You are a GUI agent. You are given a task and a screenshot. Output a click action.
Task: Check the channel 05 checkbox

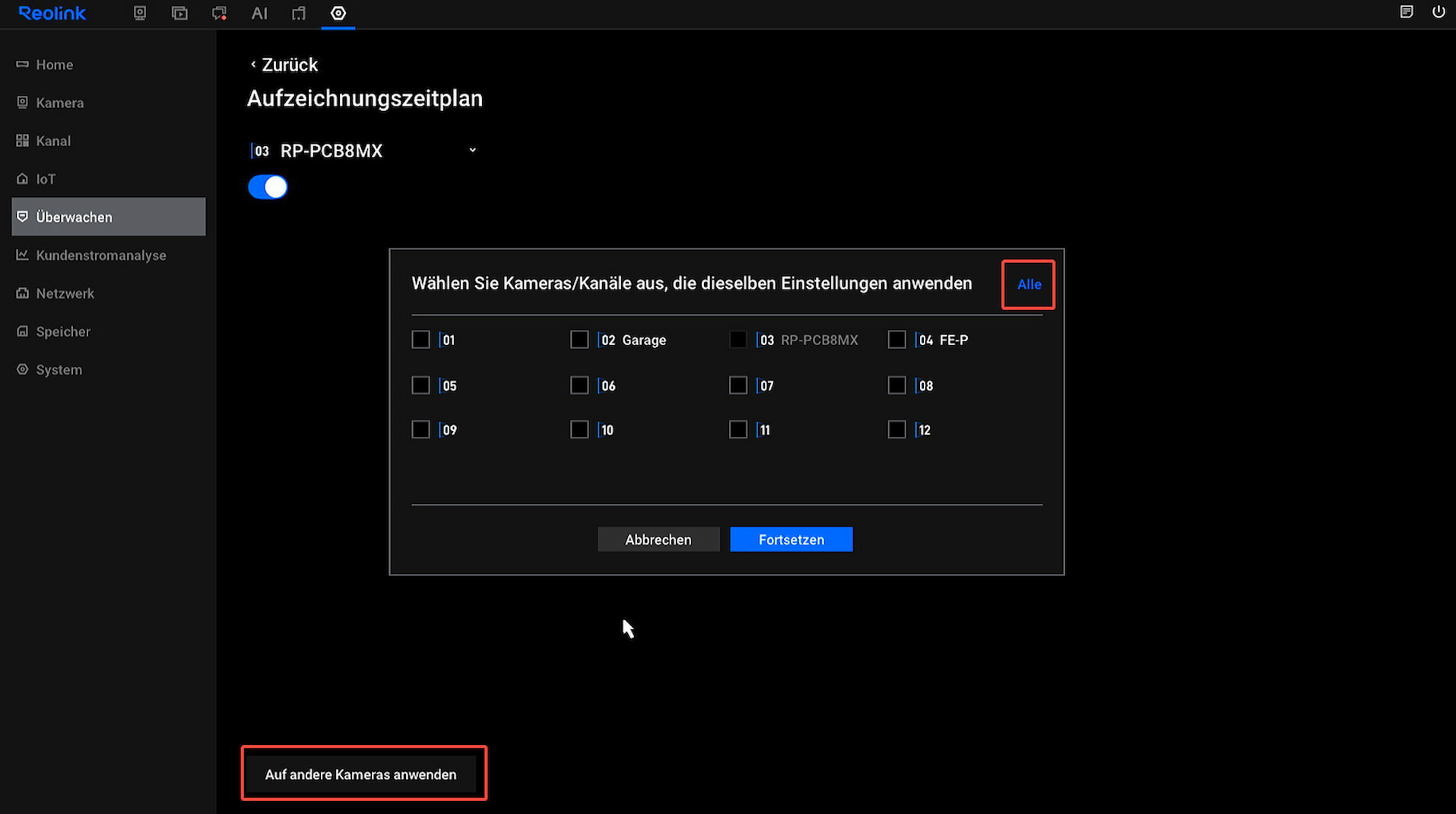click(x=420, y=385)
